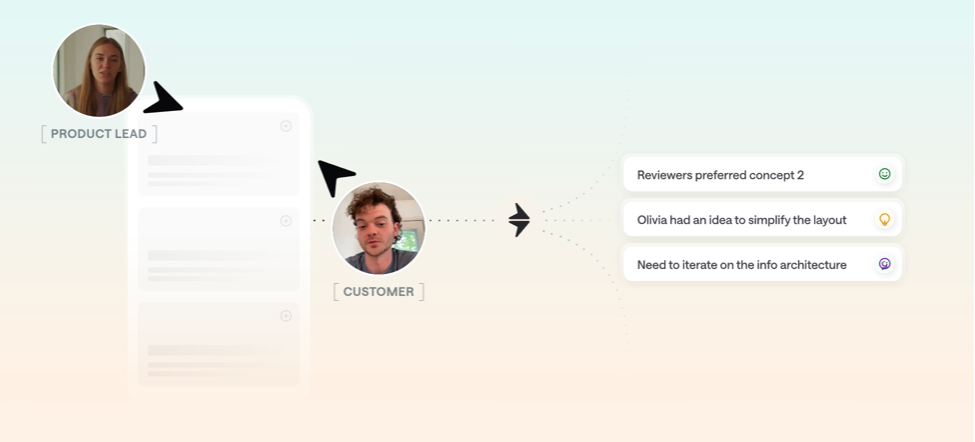Click the black cursor arrow near Customer
Image resolution: width=975 pixels, height=442 pixels.
(x=335, y=175)
